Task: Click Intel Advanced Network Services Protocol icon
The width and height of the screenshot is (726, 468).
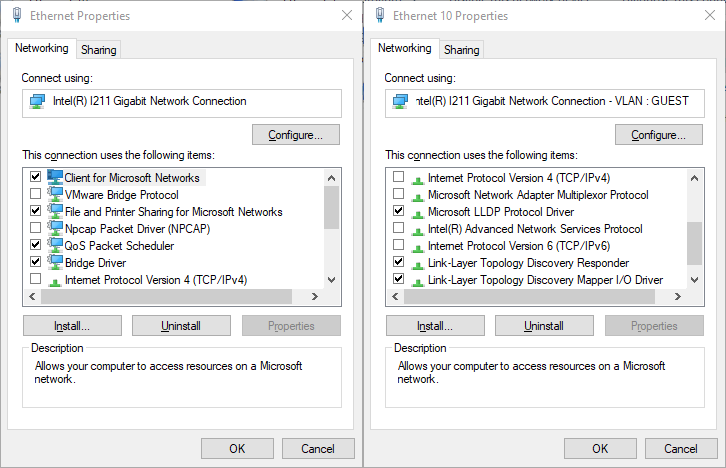Action: point(418,231)
